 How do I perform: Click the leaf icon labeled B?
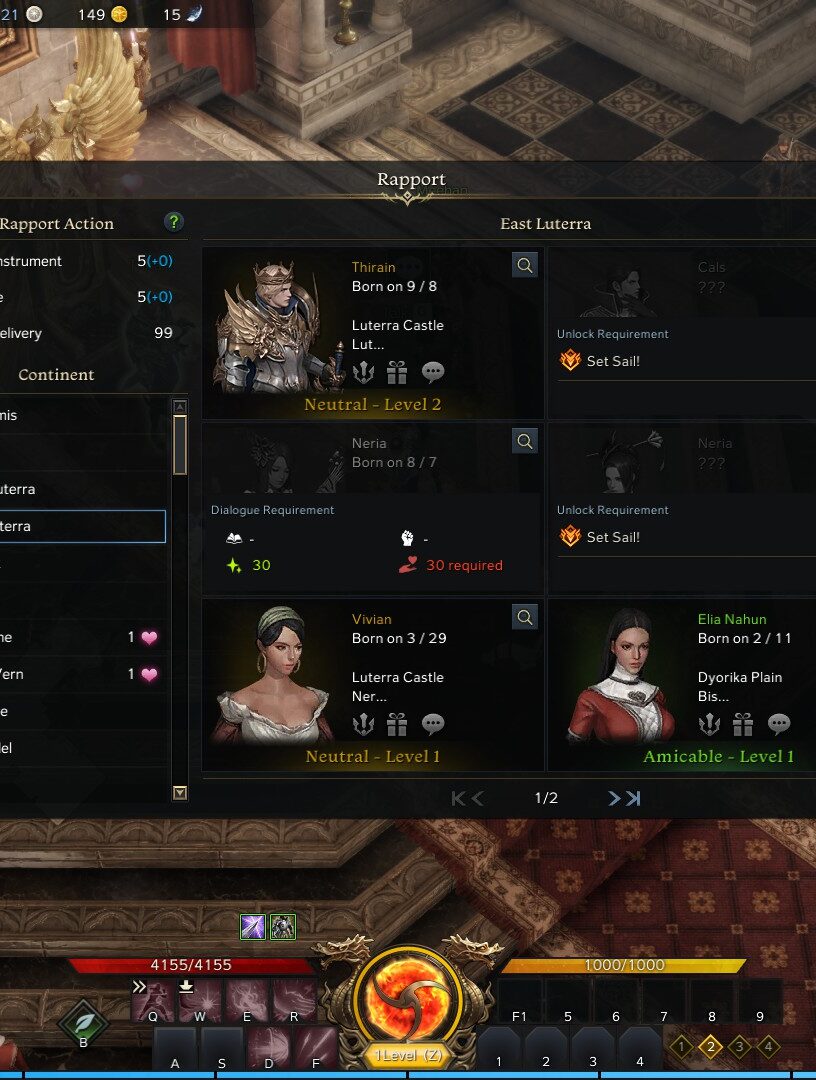(83, 1024)
